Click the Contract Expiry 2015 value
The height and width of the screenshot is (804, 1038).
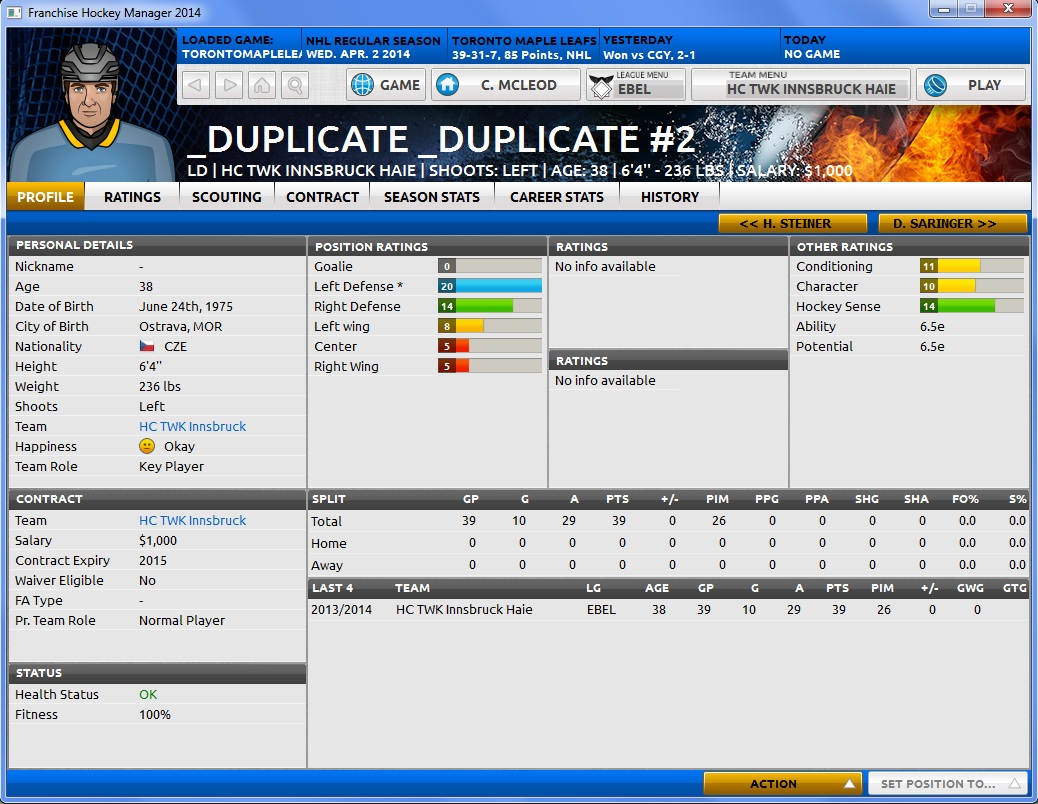click(153, 560)
